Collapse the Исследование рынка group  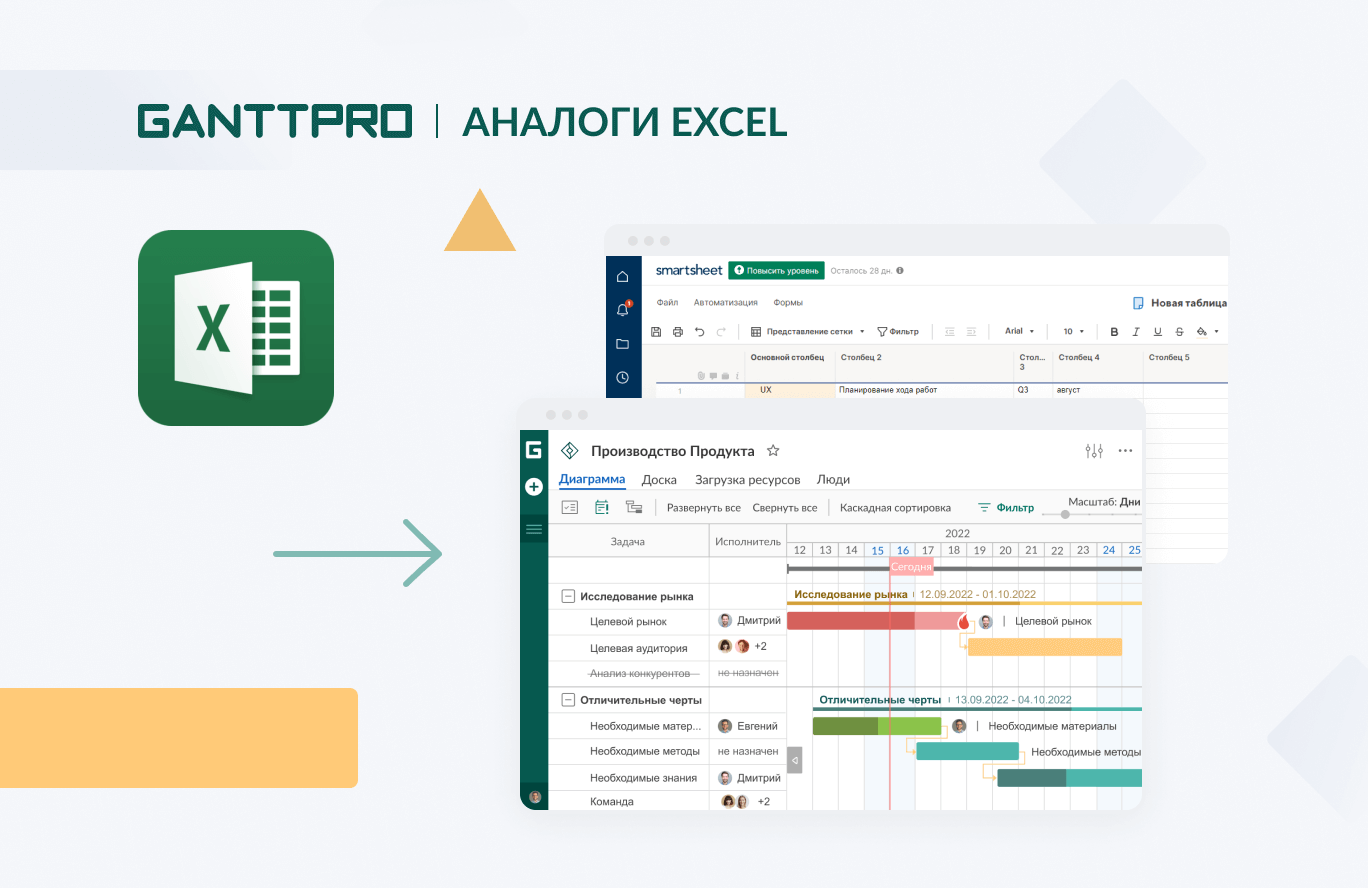point(568,596)
